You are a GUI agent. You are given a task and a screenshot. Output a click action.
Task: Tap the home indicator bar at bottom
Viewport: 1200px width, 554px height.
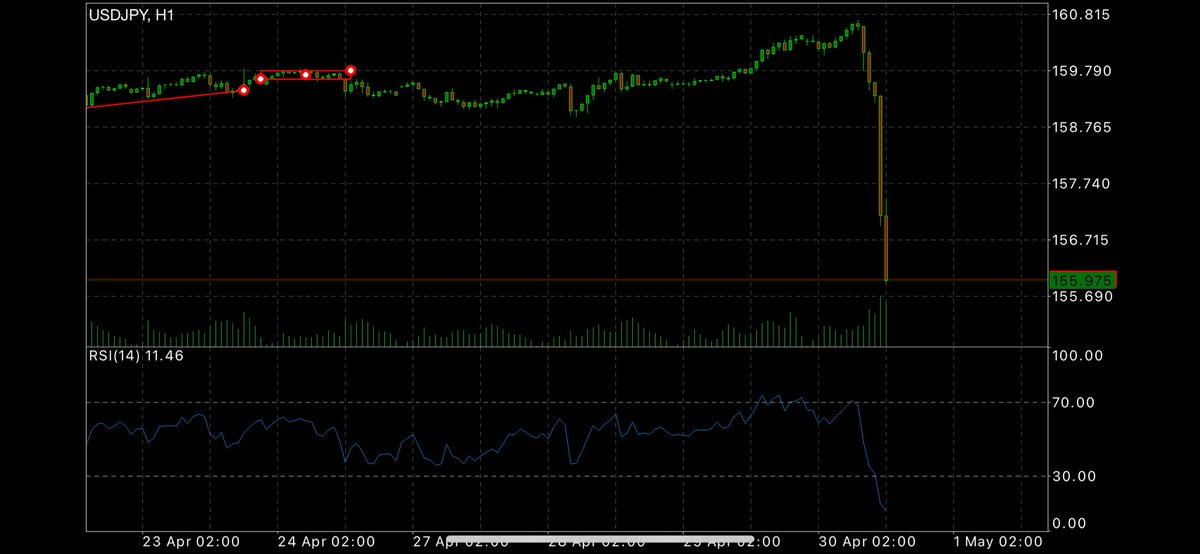pos(599,541)
